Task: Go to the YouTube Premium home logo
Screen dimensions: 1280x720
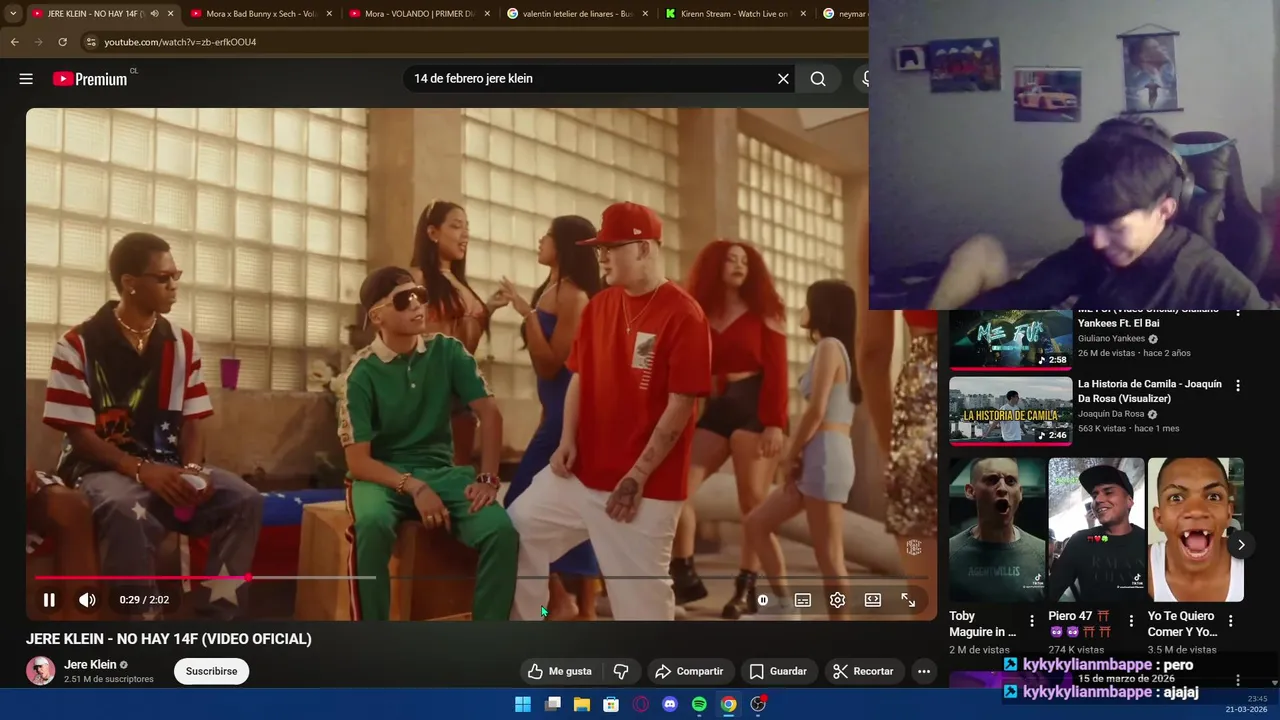Action: pos(90,79)
